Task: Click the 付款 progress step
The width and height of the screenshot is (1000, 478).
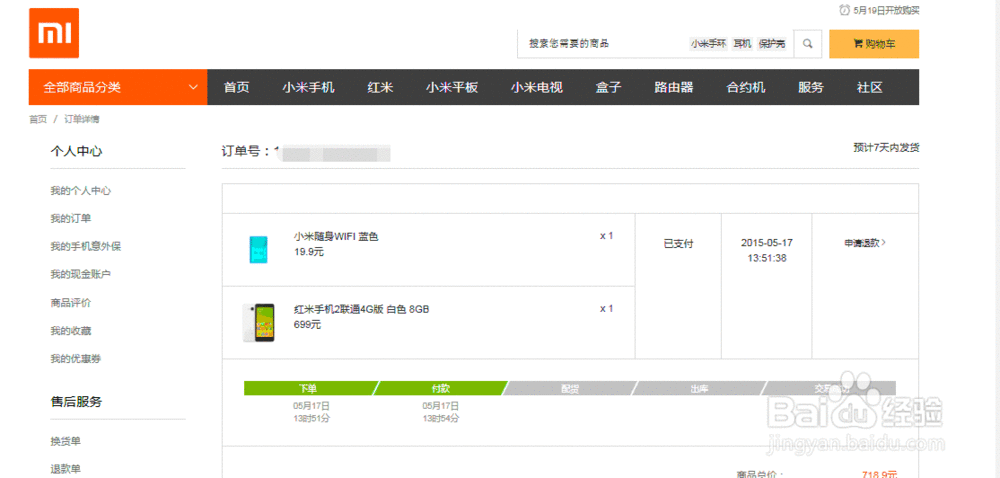Action: [x=441, y=388]
